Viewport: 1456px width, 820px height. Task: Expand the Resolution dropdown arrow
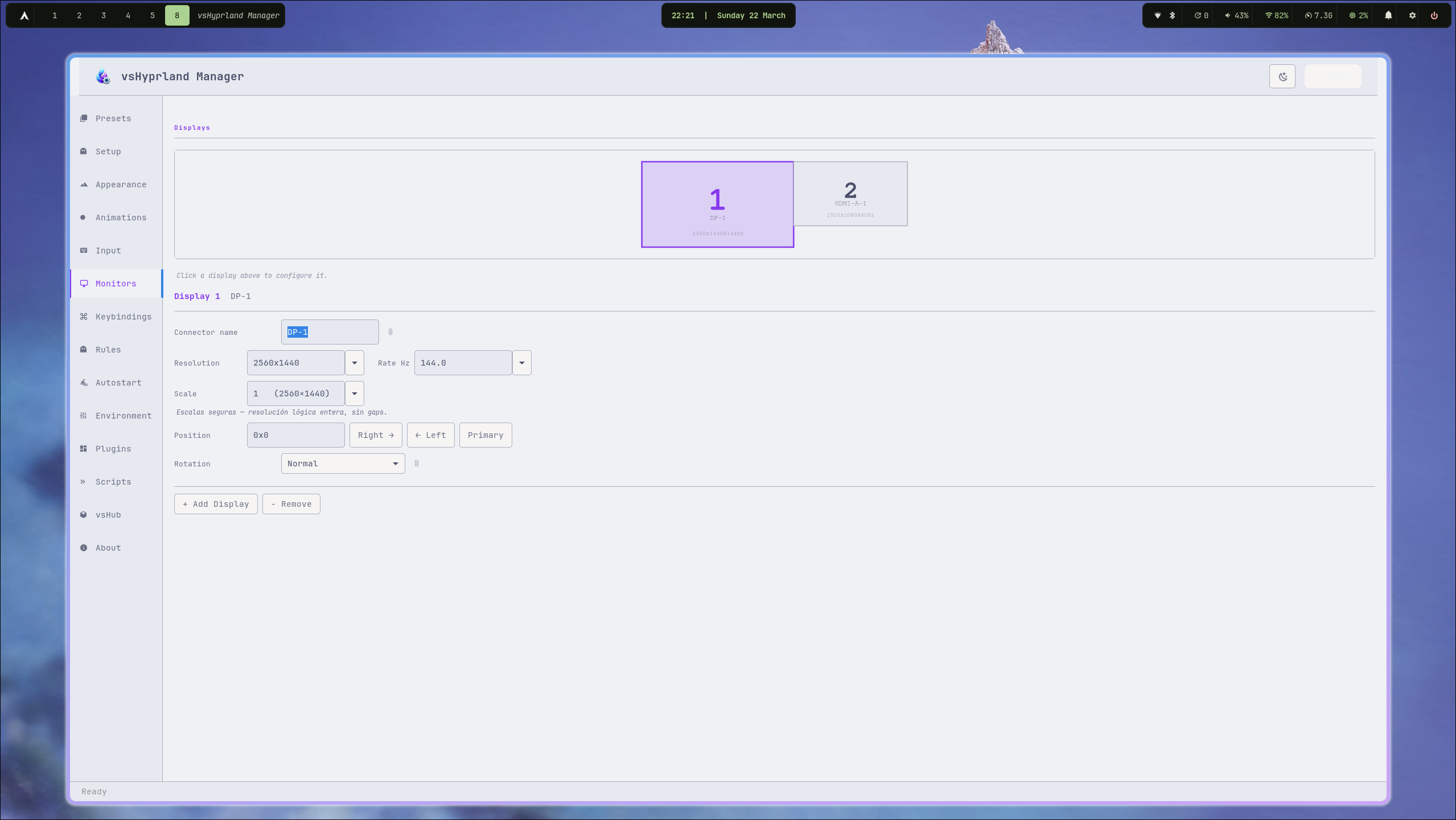tap(355, 363)
